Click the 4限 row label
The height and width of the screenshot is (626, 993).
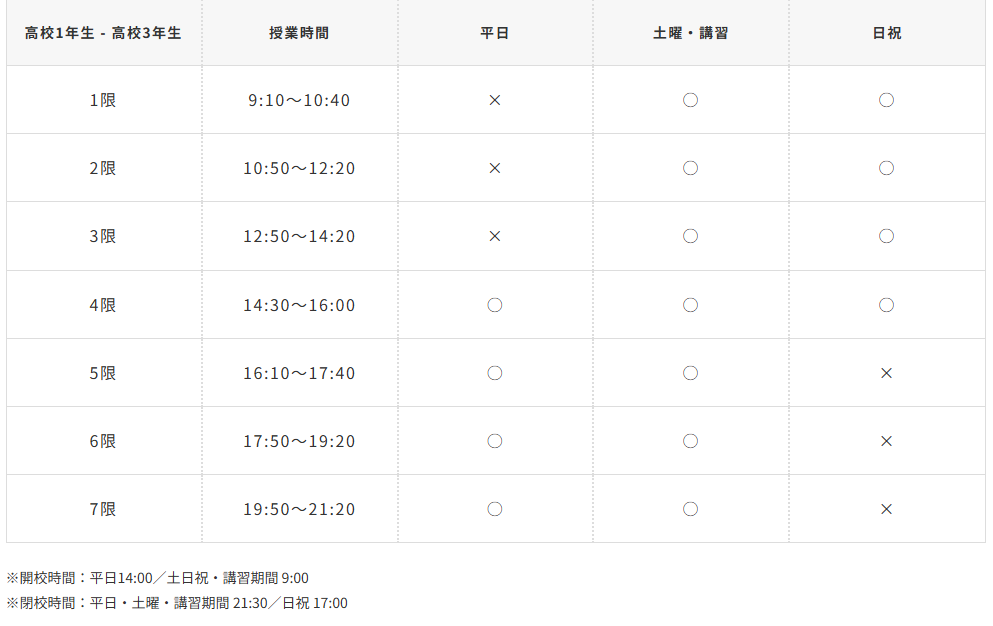103,305
